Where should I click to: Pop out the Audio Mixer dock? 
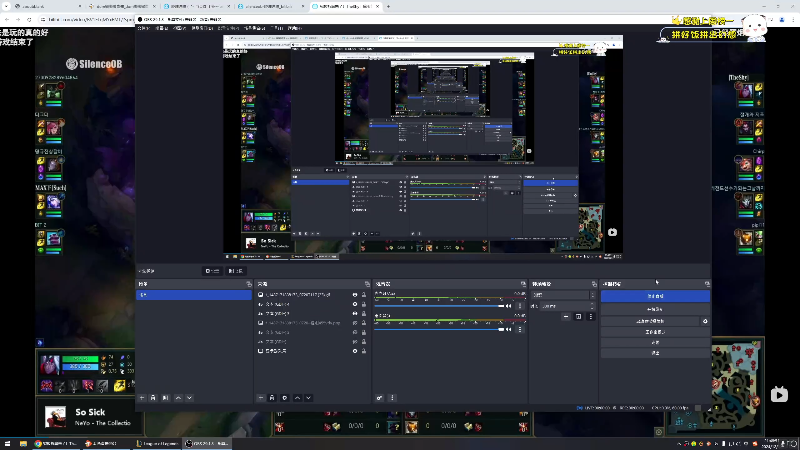pos(523,284)
